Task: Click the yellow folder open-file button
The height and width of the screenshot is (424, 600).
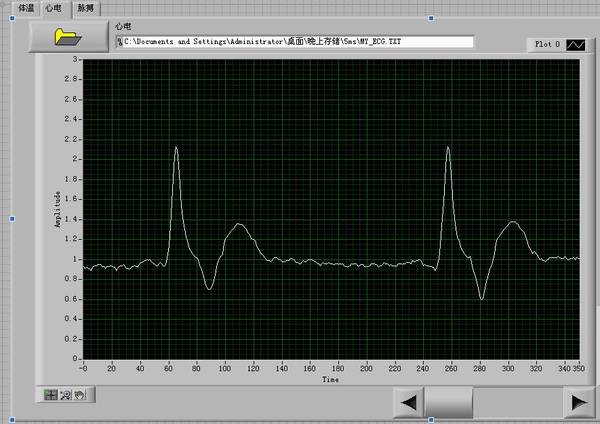Action: pos(69,37)
